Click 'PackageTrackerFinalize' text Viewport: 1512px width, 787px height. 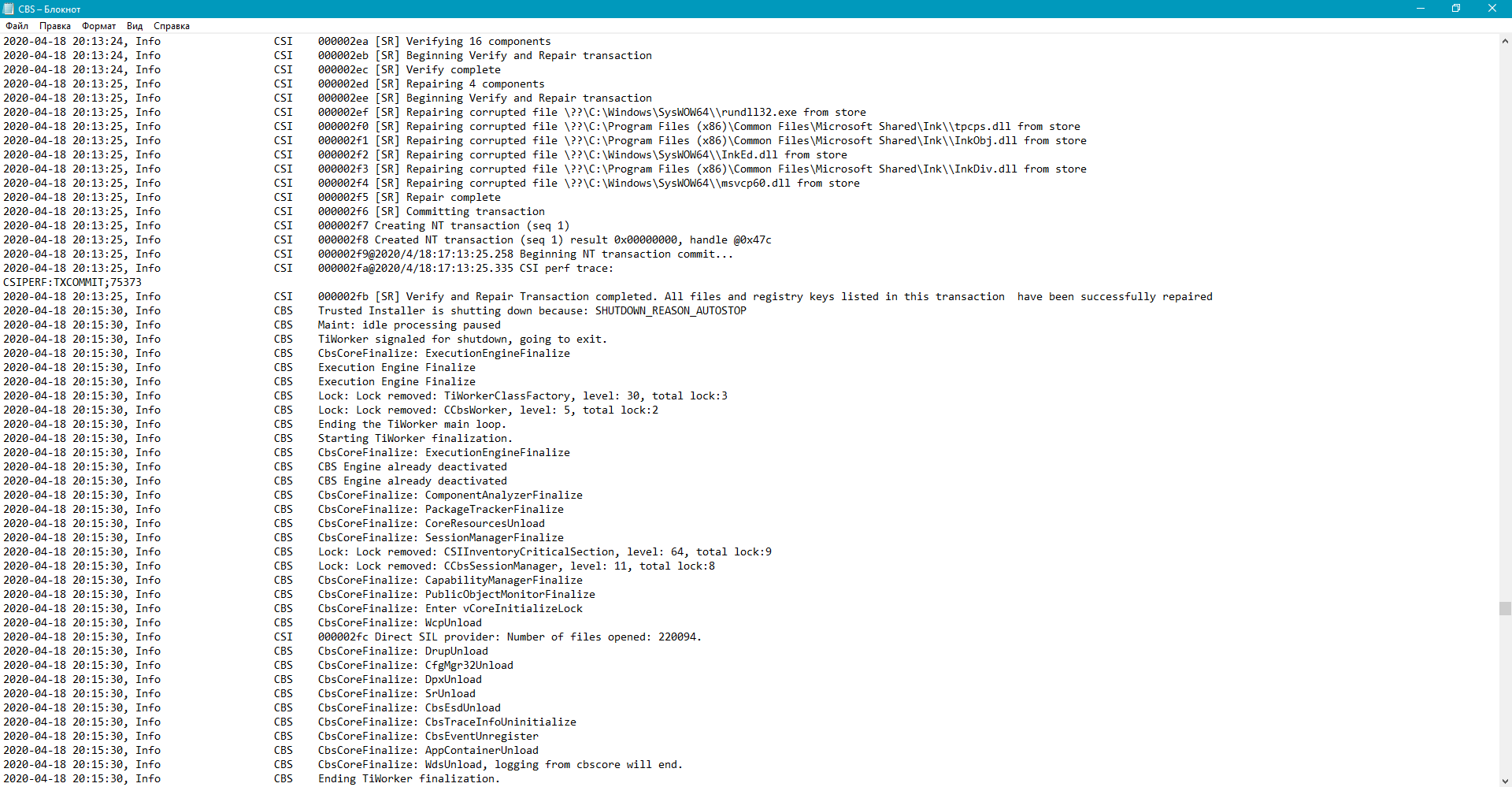(x=494, y=510)
